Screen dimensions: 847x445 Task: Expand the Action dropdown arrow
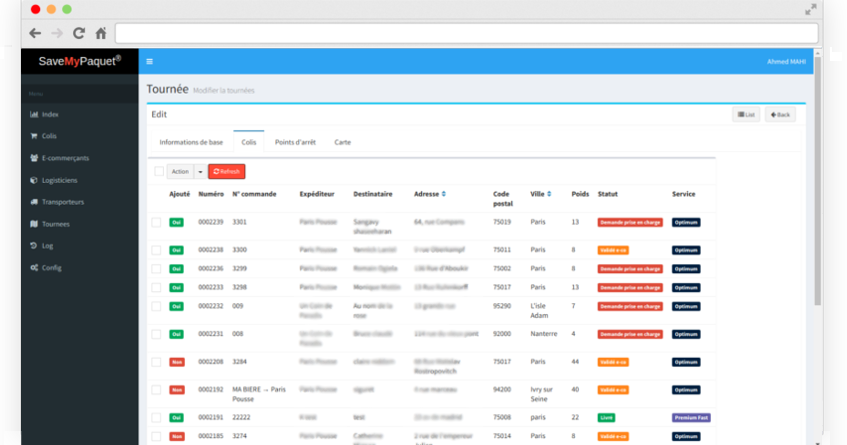[199, 172]
